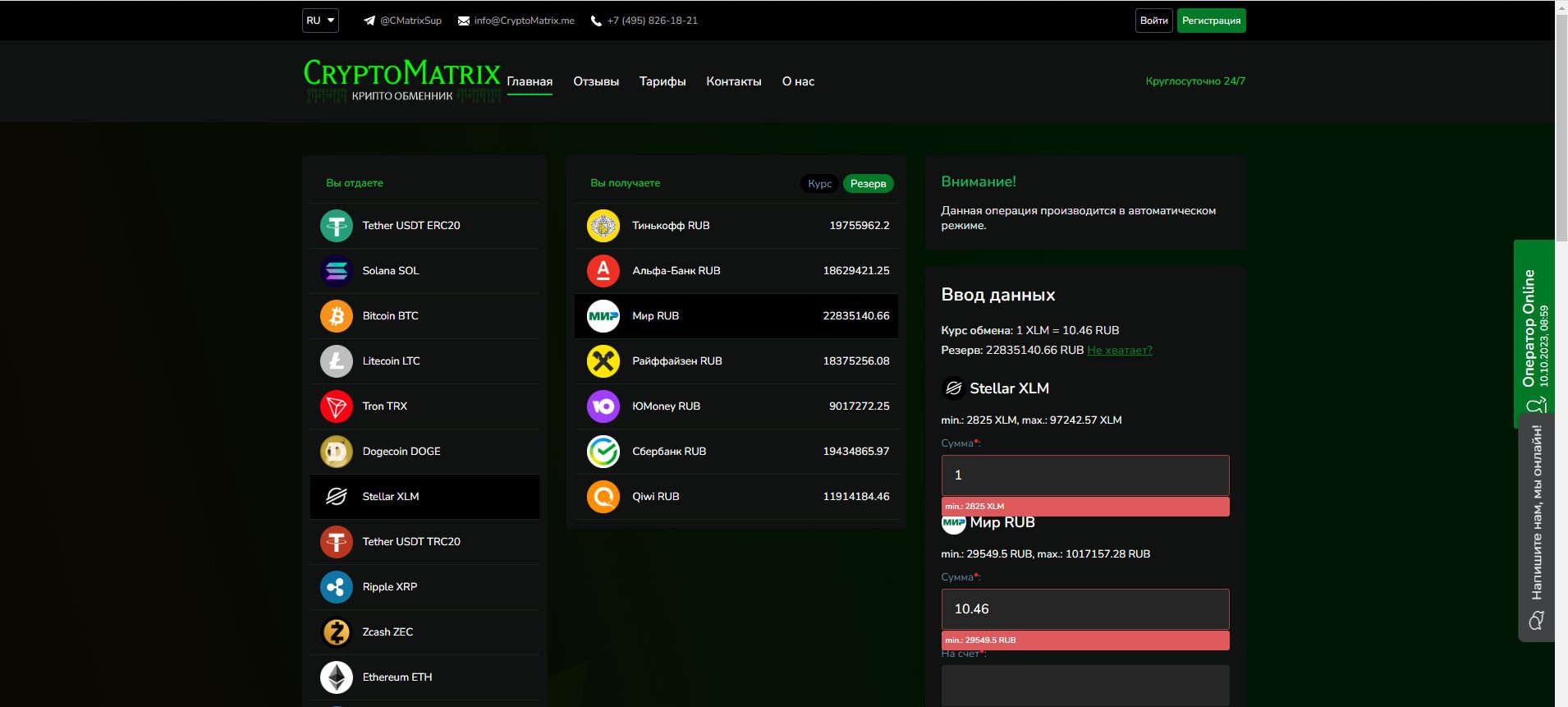Click the Telegram paper-plane icon in top bar
Viewport: 1568px width, 707px height.
click(x=369, y=21)
